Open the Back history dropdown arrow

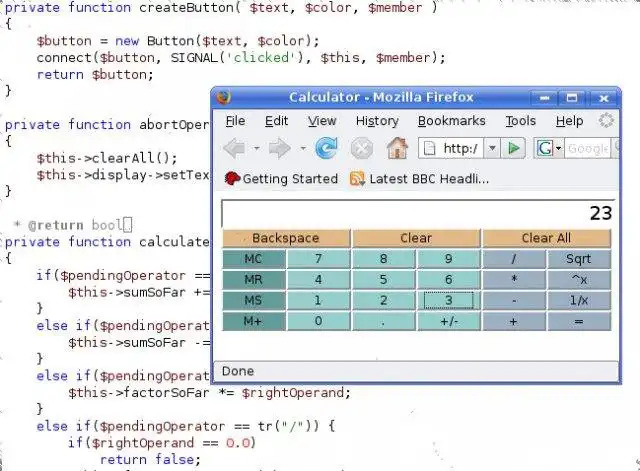pos(256,148)
